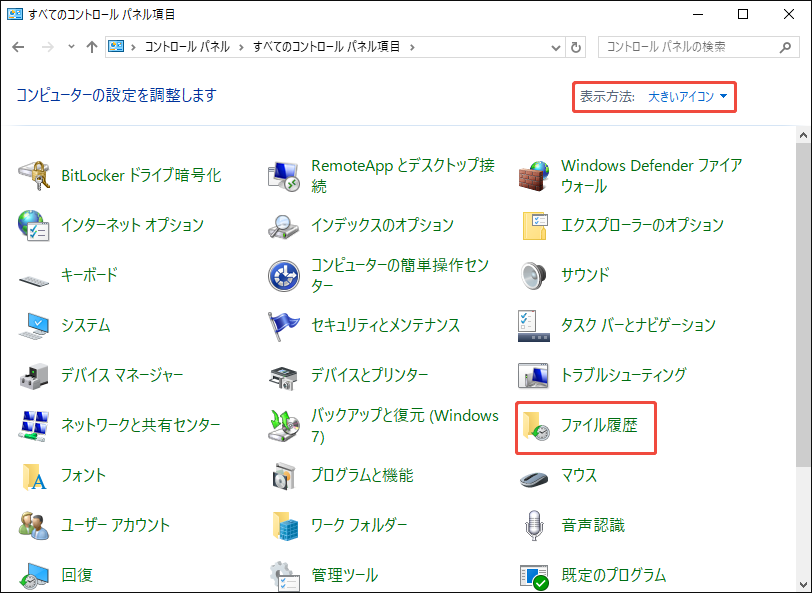Click the search magnifier button
Image resolution: width=812 pixels, height=593 pixels.
[786, 47]
